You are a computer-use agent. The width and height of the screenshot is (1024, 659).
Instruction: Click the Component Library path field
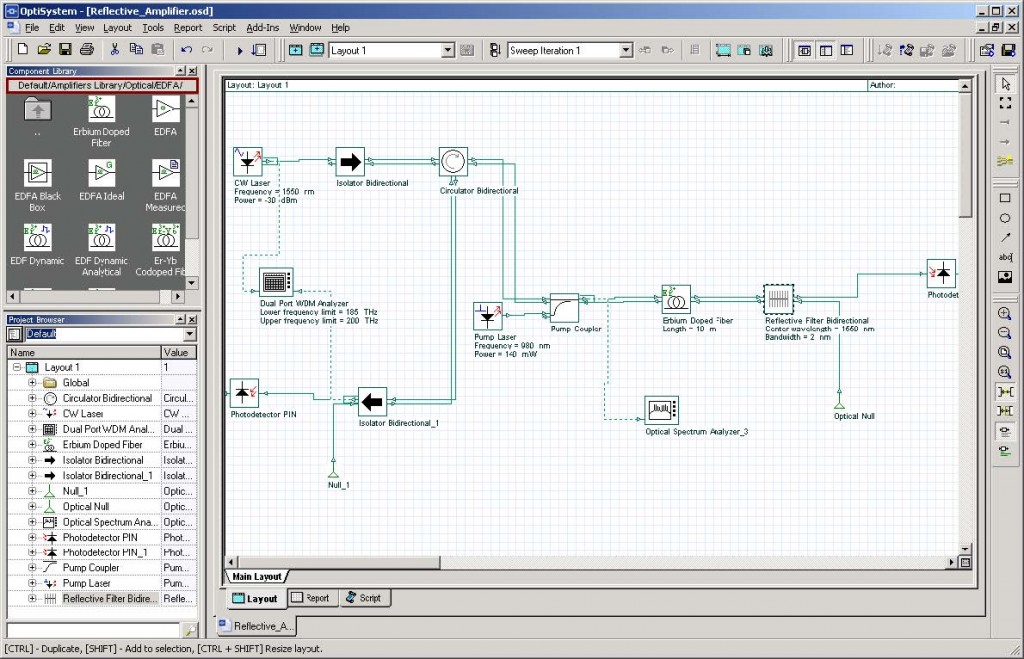pyautogui.click(x=101, y=85)
